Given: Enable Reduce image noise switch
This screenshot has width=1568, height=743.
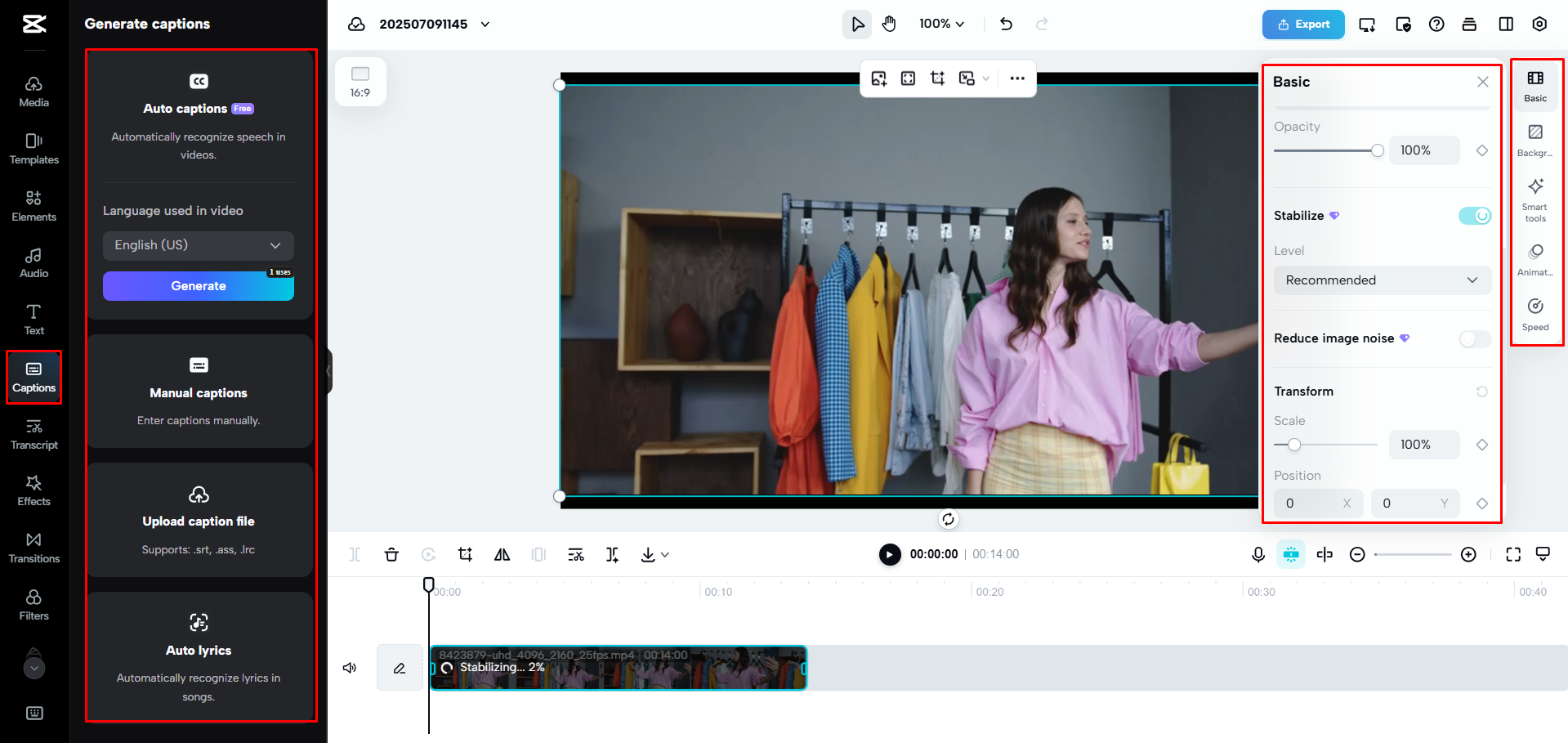Looking at the screenshot, I should [1475, 338].
